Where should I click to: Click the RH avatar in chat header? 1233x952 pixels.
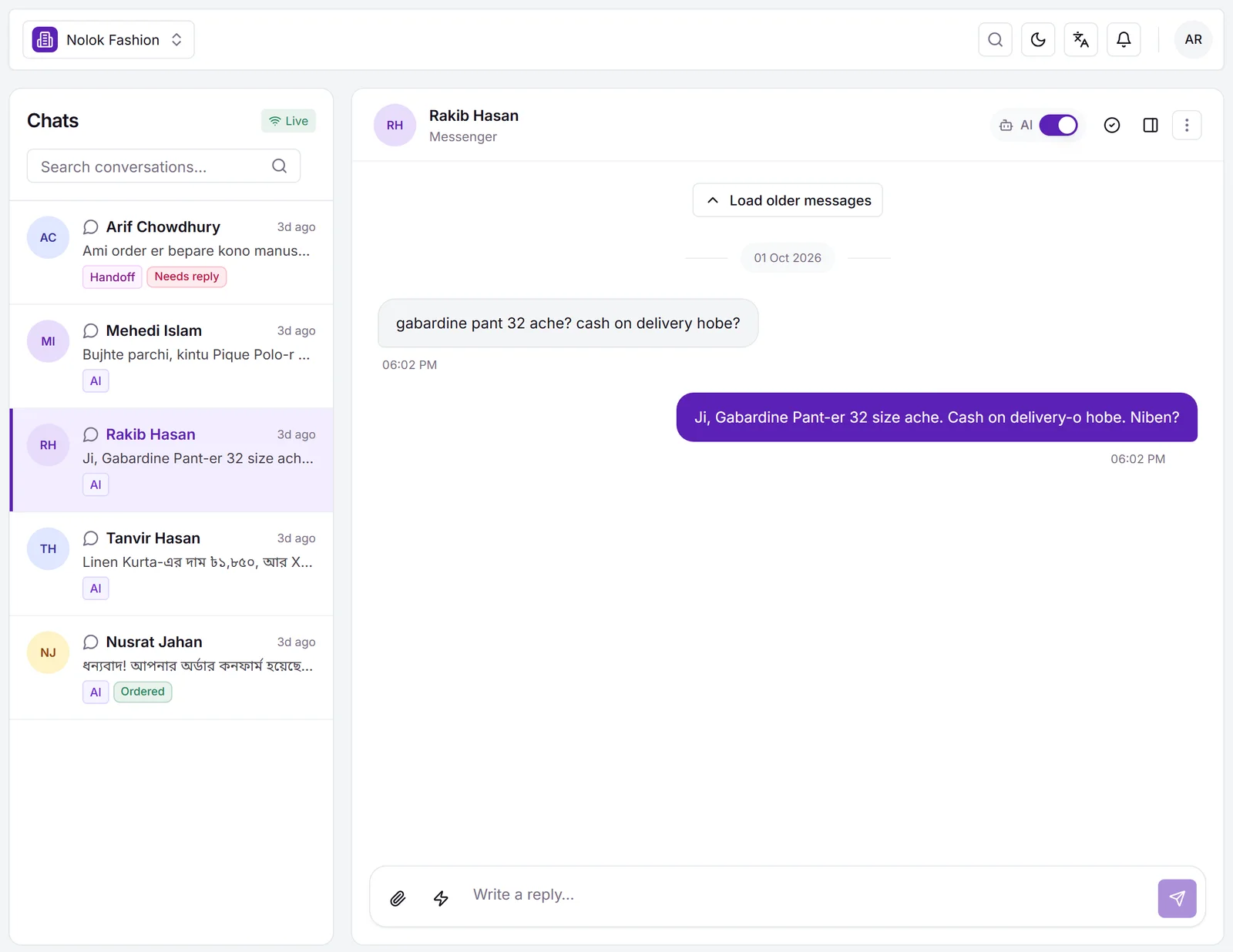[395, 125]
